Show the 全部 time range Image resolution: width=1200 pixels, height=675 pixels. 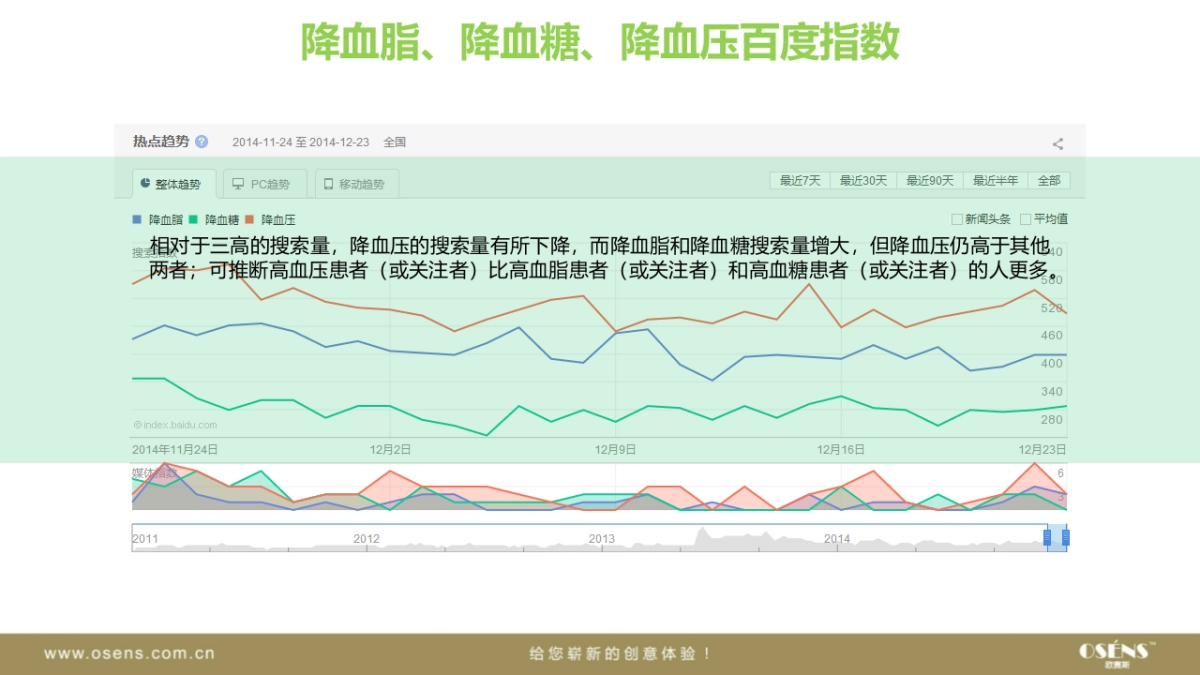pyautogui.click(x=1049, y=181)
